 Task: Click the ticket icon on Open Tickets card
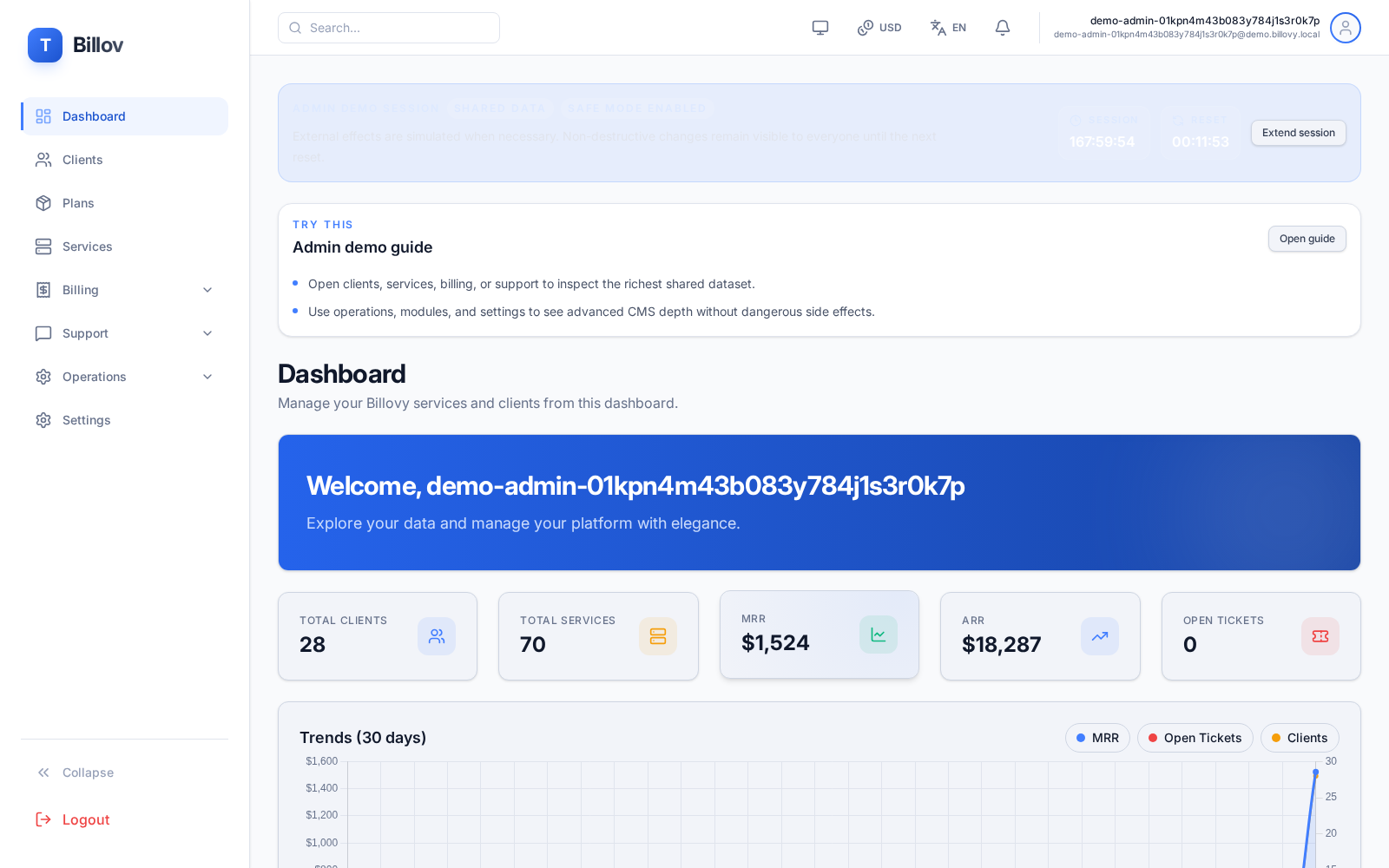(x=1320, y=636)
